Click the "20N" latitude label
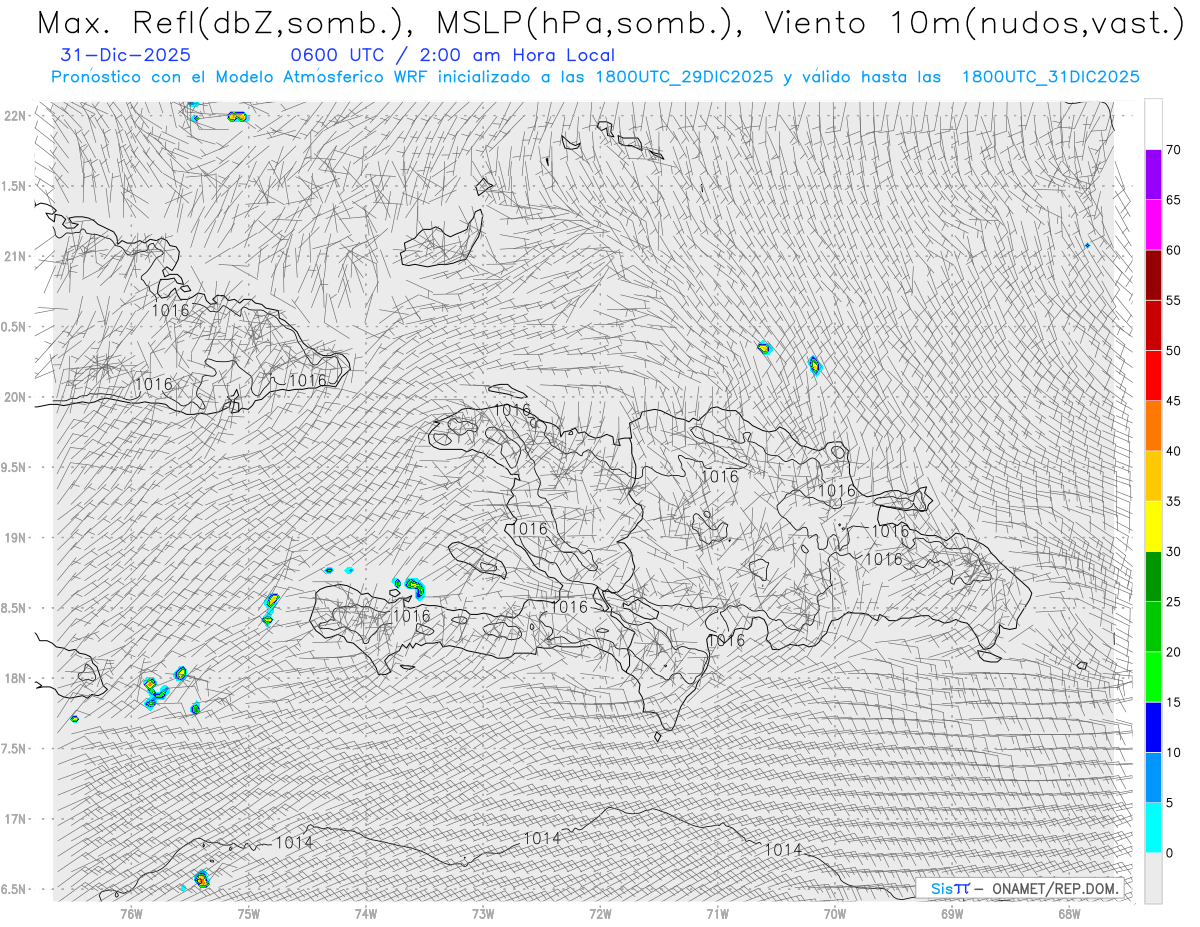1200x927 pixels. (x=15, y=397)
